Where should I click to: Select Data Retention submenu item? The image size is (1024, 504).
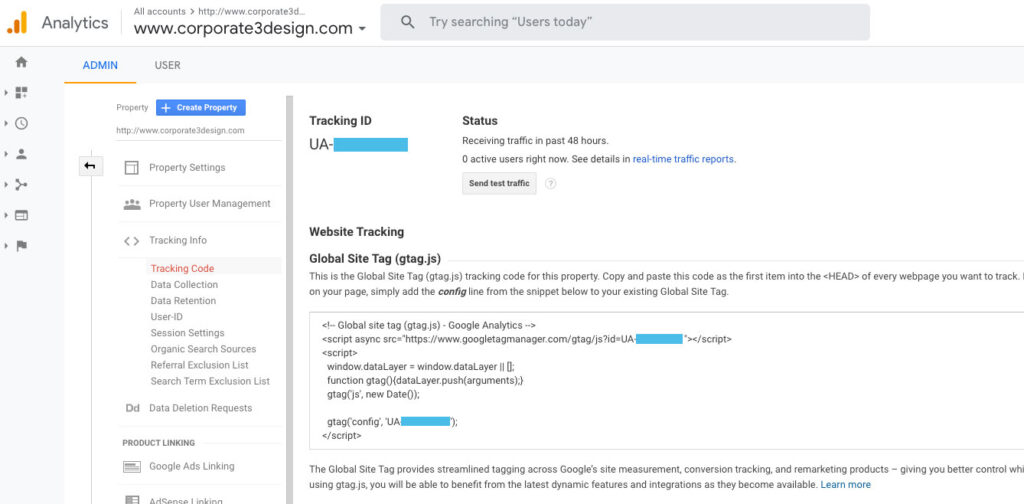tap(183, 301)
